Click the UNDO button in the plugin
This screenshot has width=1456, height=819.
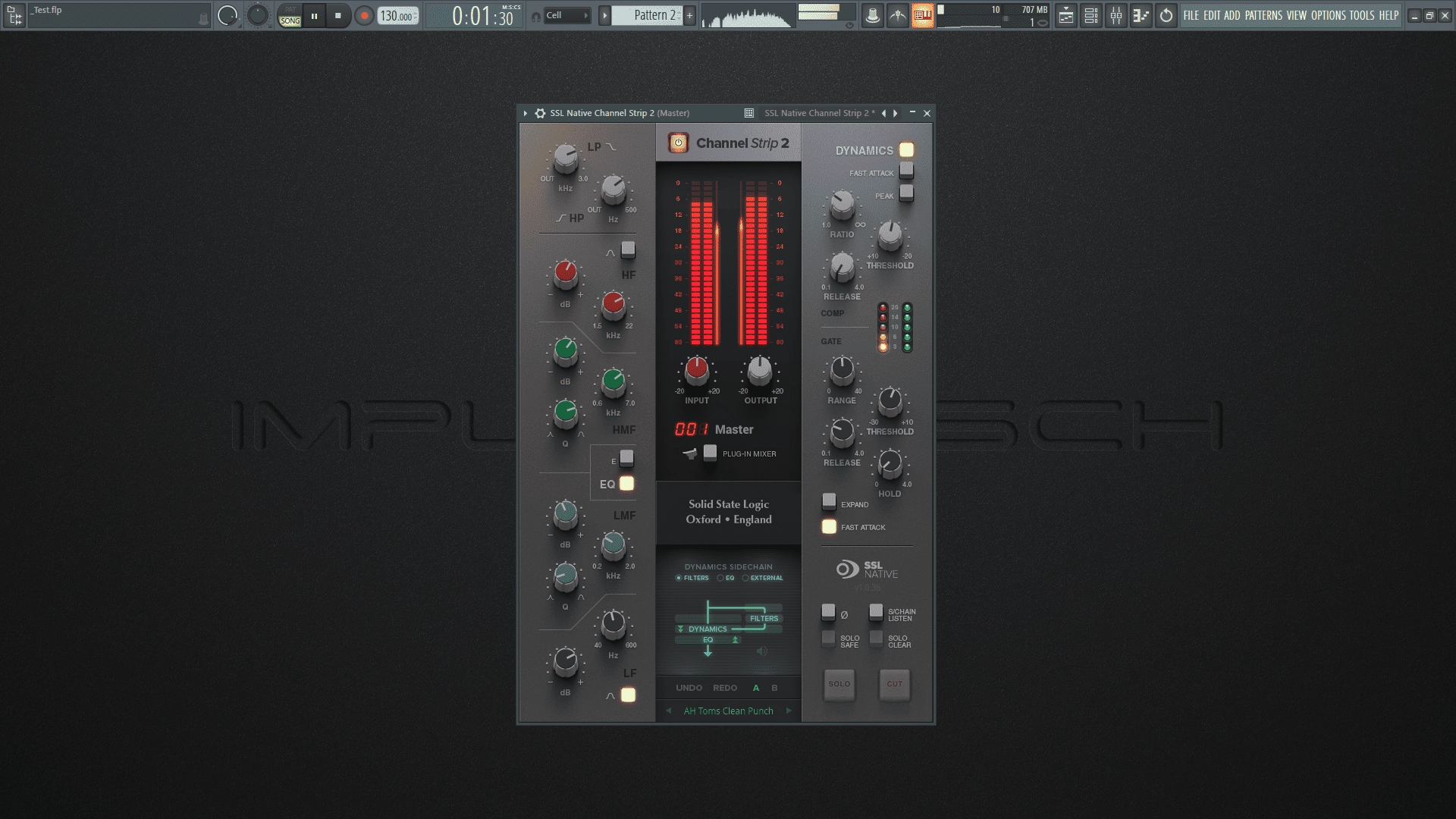tap(689, 688)
